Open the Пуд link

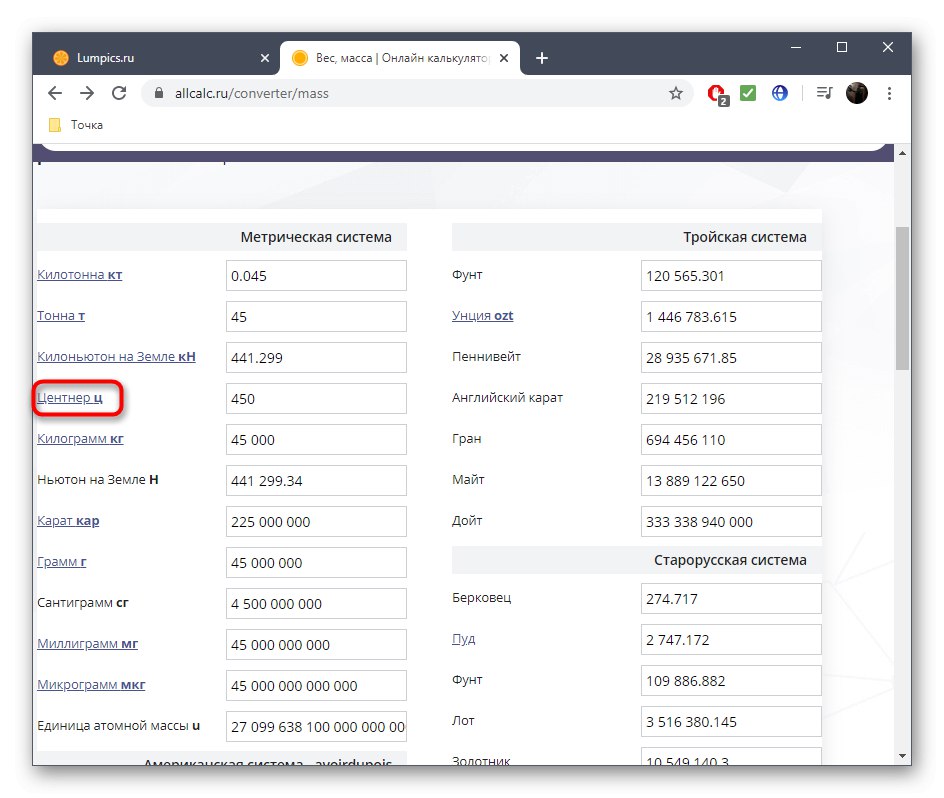(x=464, y=639)
